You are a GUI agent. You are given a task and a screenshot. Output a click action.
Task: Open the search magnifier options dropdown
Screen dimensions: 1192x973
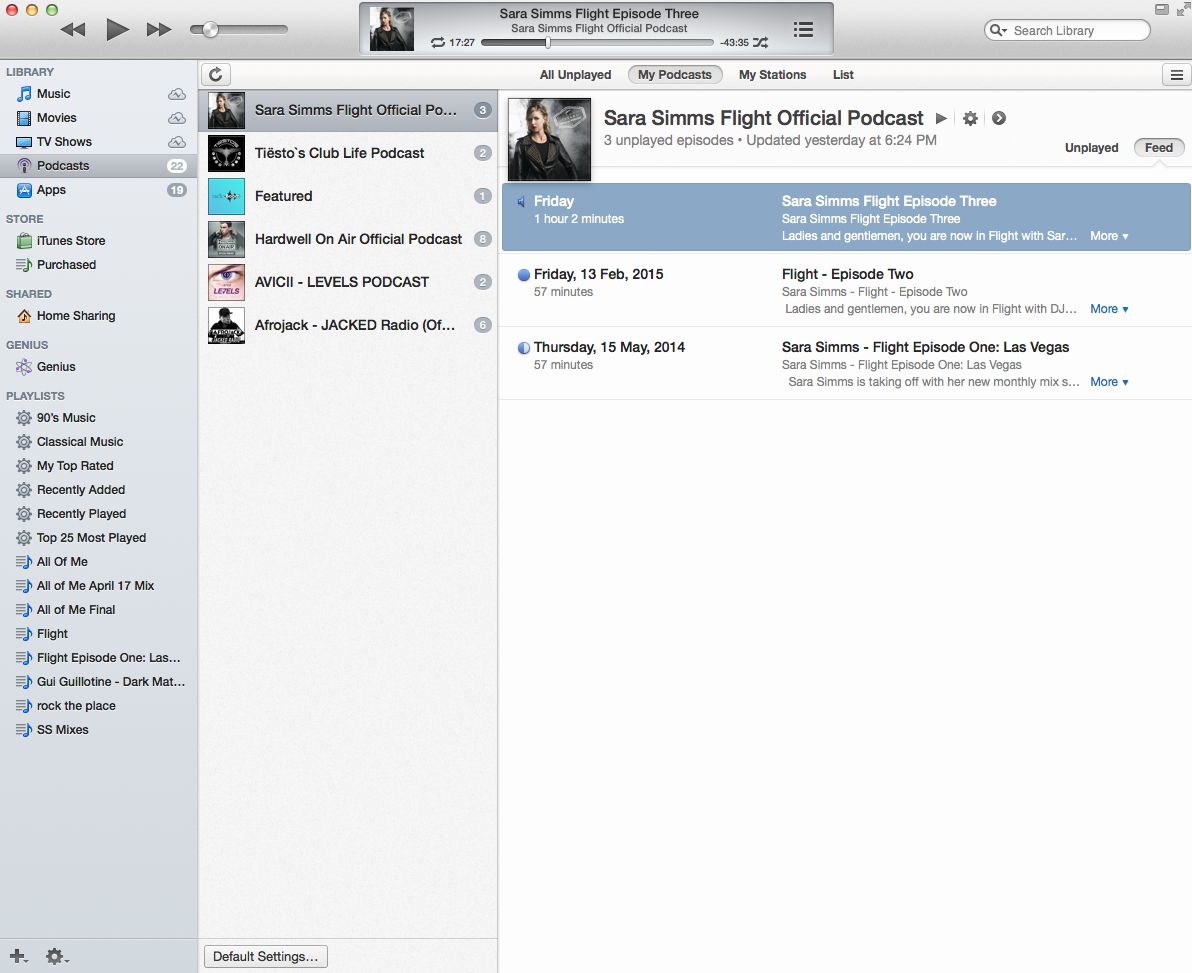tap(998, 30)
